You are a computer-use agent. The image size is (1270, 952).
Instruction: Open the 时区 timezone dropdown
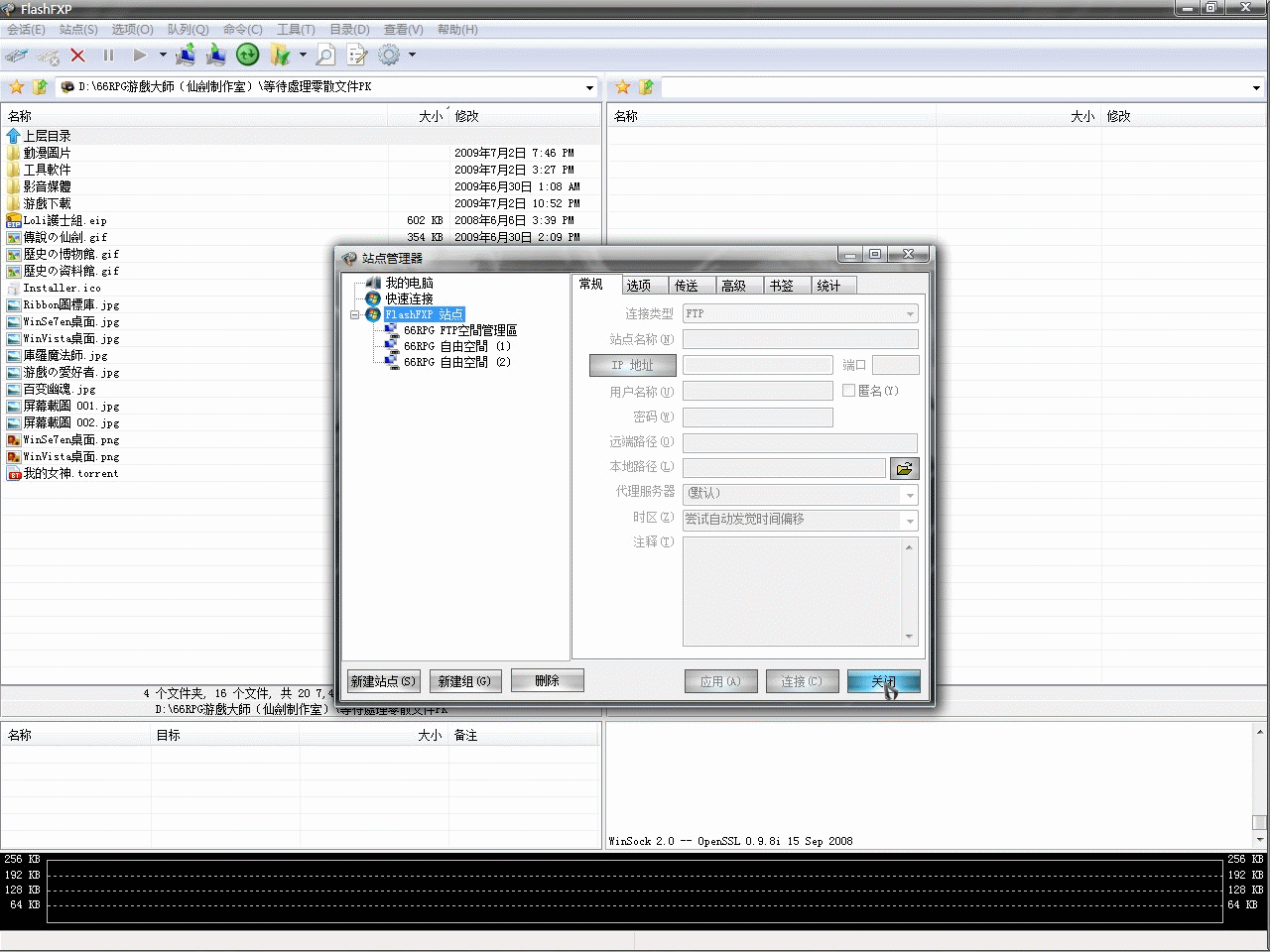(910, 520)
